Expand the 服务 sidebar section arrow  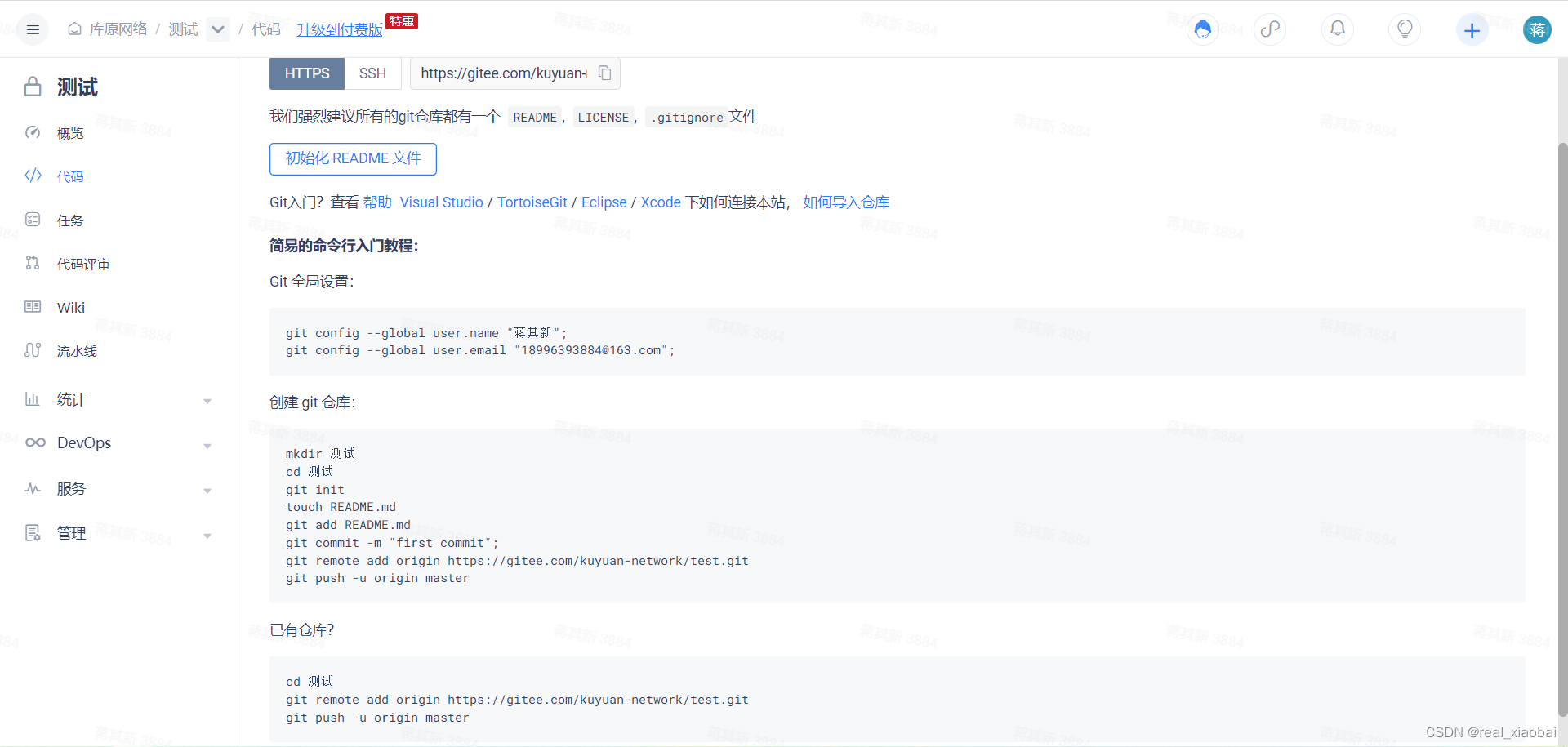click(x=207, y=491)
